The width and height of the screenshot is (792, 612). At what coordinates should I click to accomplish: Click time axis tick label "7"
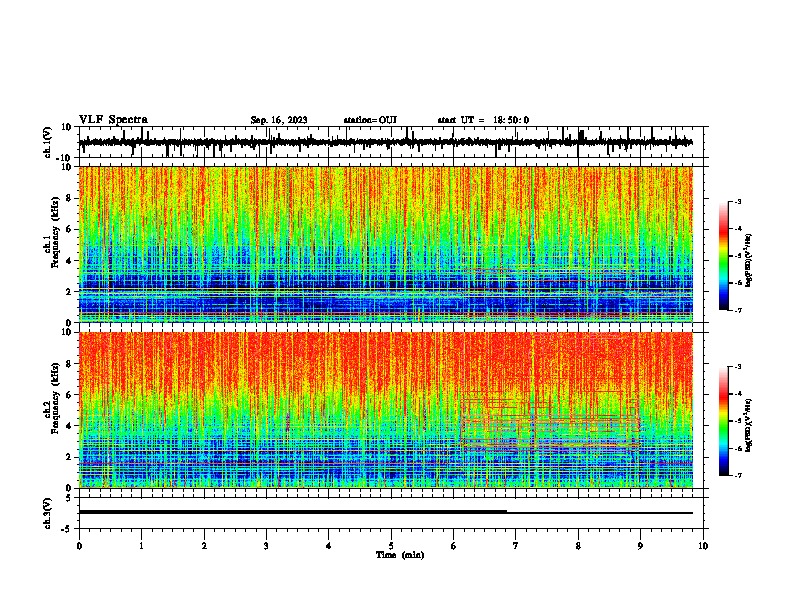(516, 546)
